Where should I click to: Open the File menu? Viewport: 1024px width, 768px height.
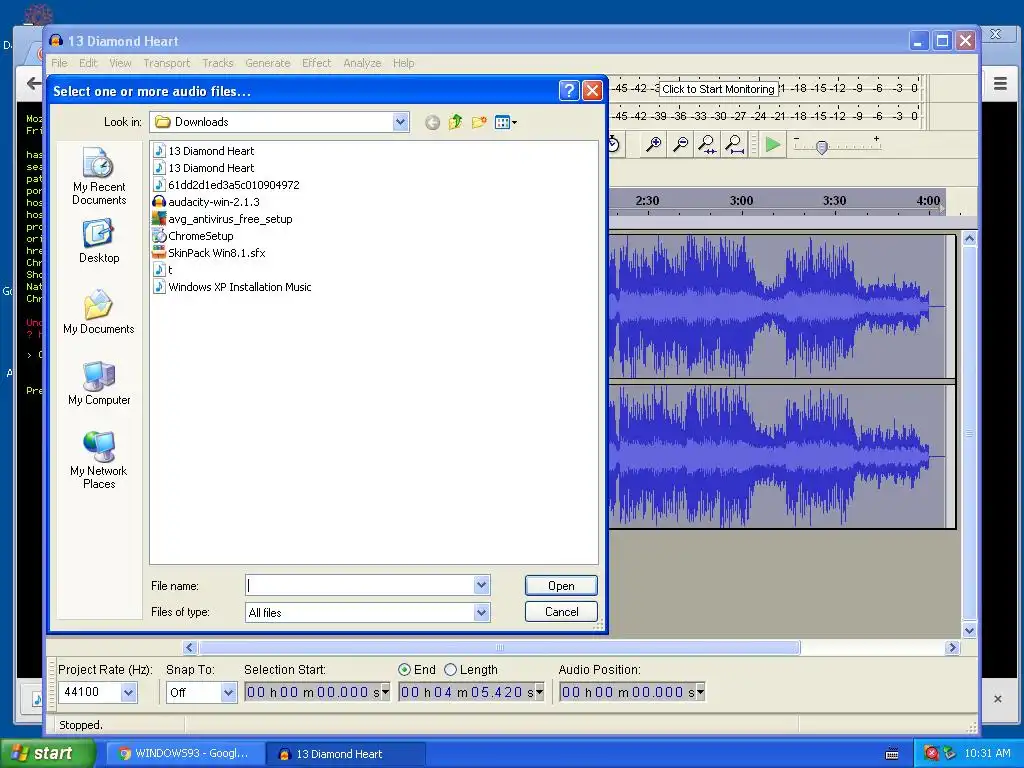pyautogui.click(x=59, y=63)
